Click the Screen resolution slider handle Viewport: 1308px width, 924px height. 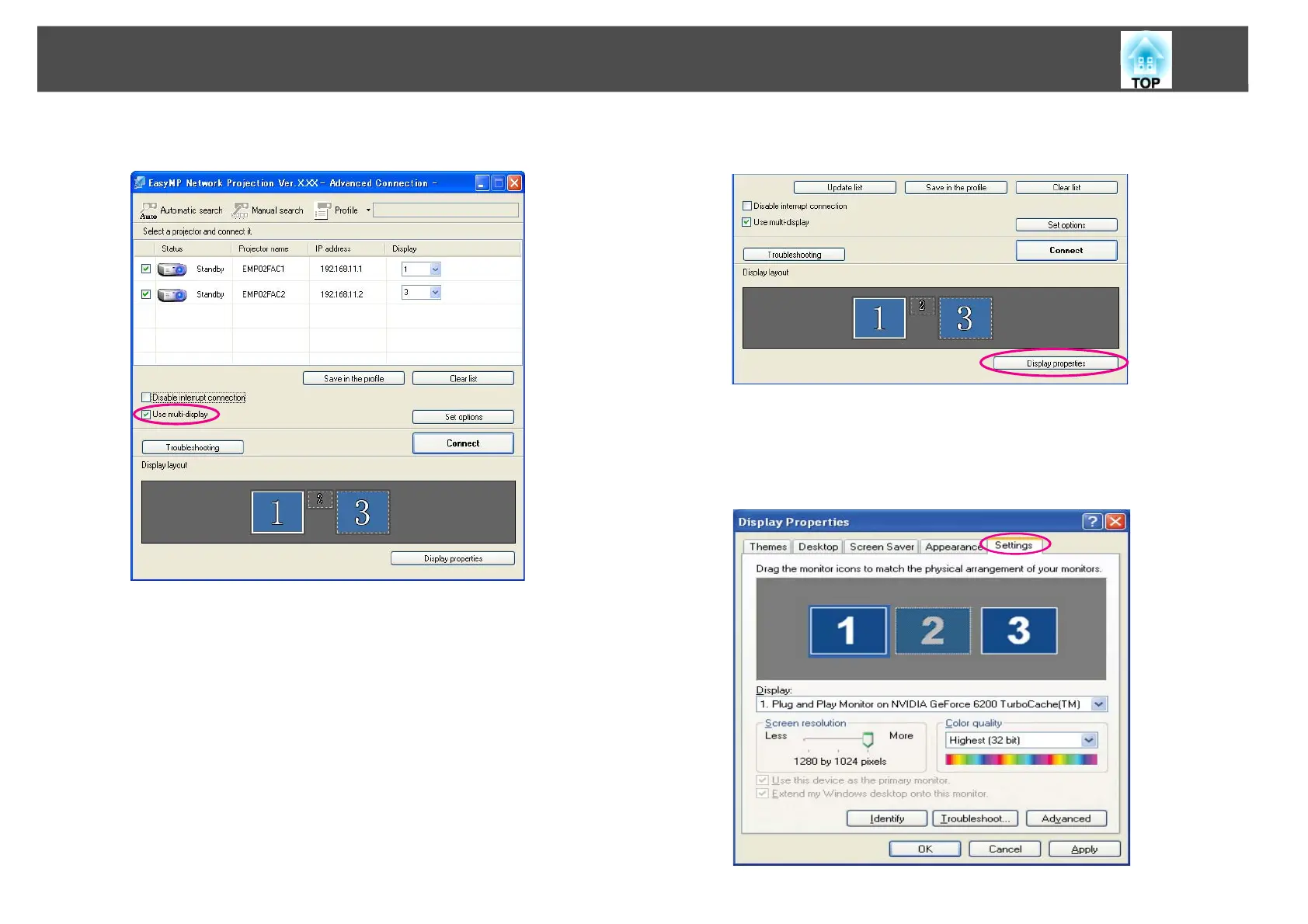click(x=868, y=738)
